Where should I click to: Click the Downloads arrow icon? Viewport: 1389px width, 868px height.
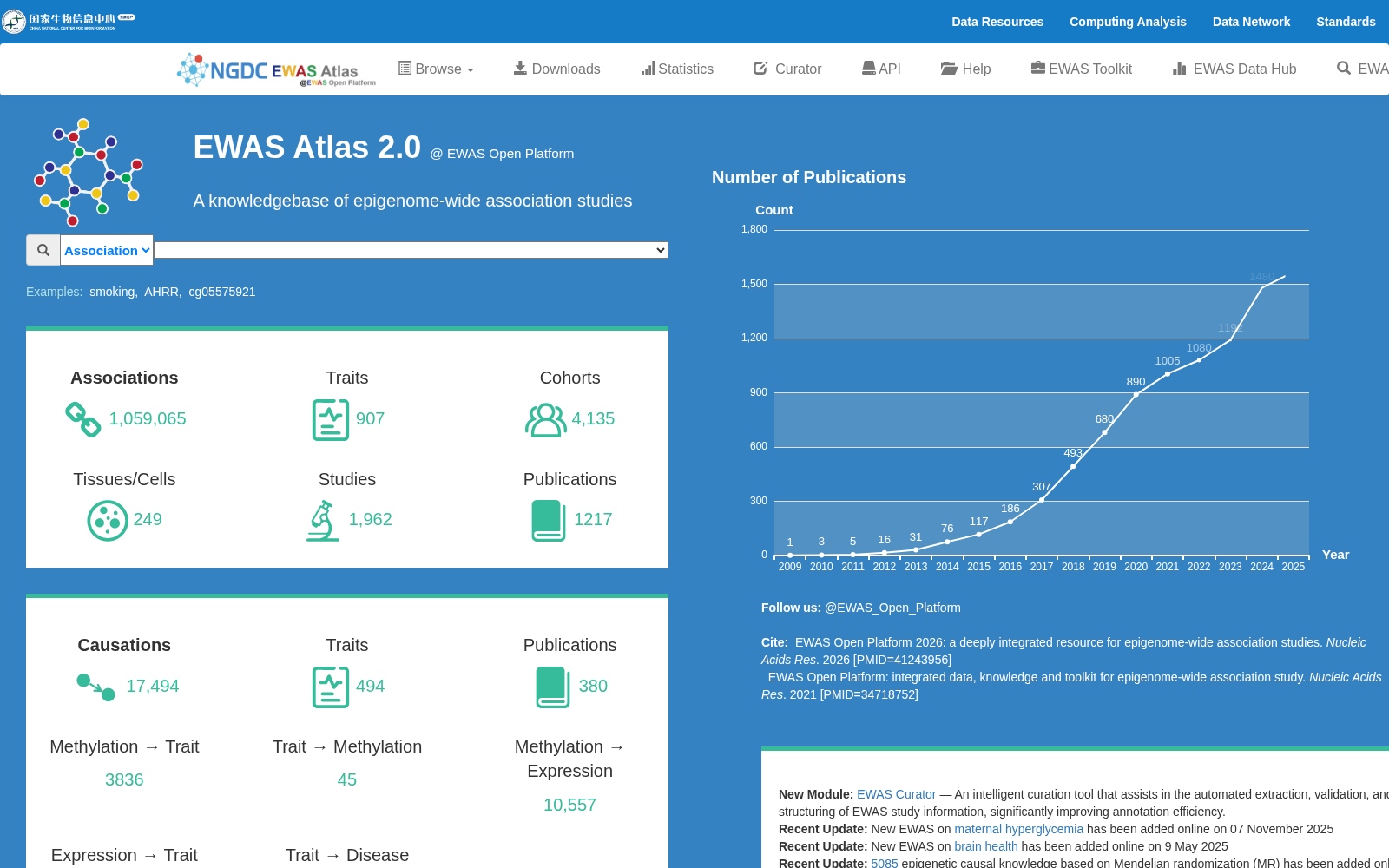pos(520,68)
